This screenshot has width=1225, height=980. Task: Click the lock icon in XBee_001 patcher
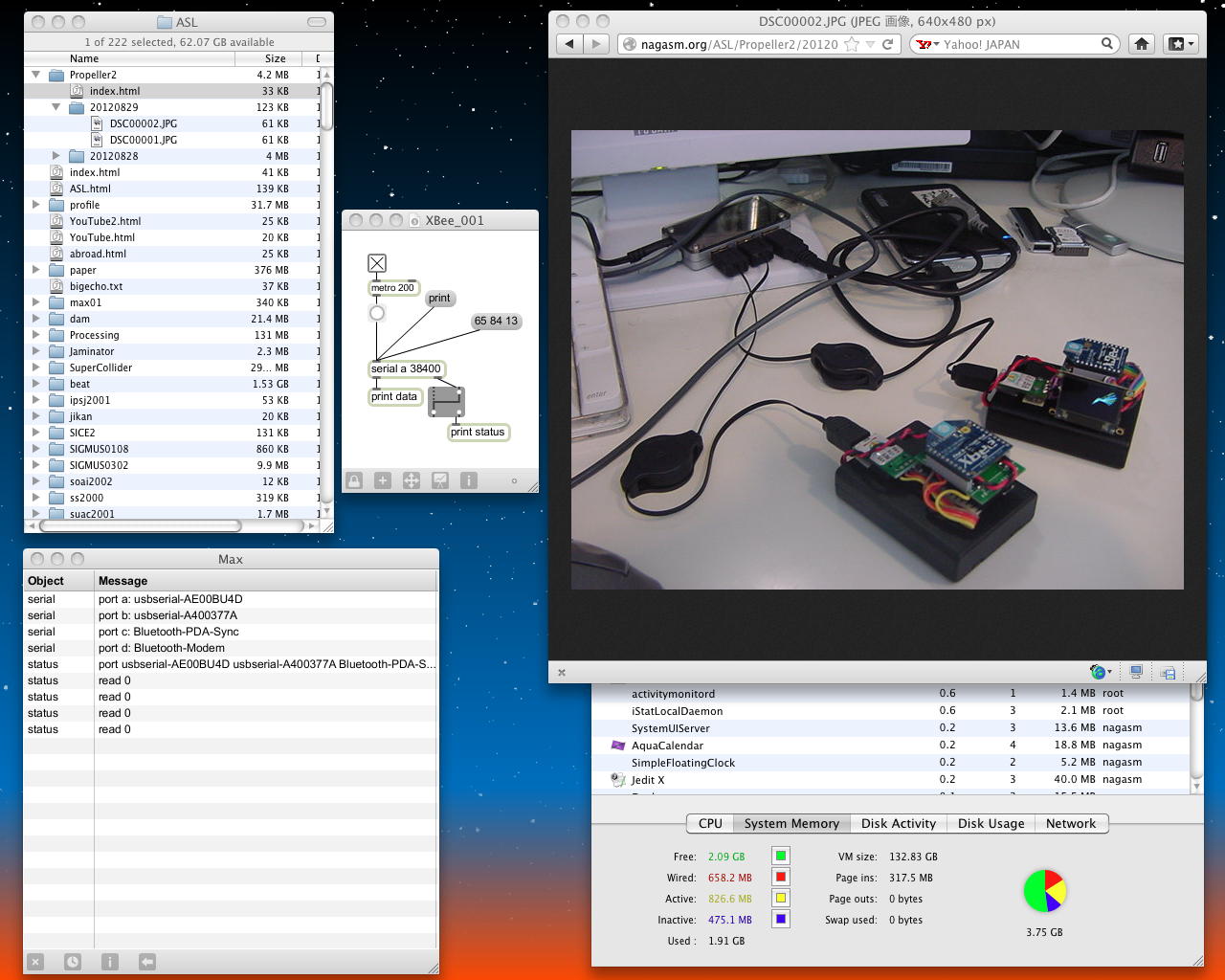click(x=354, y=480)
